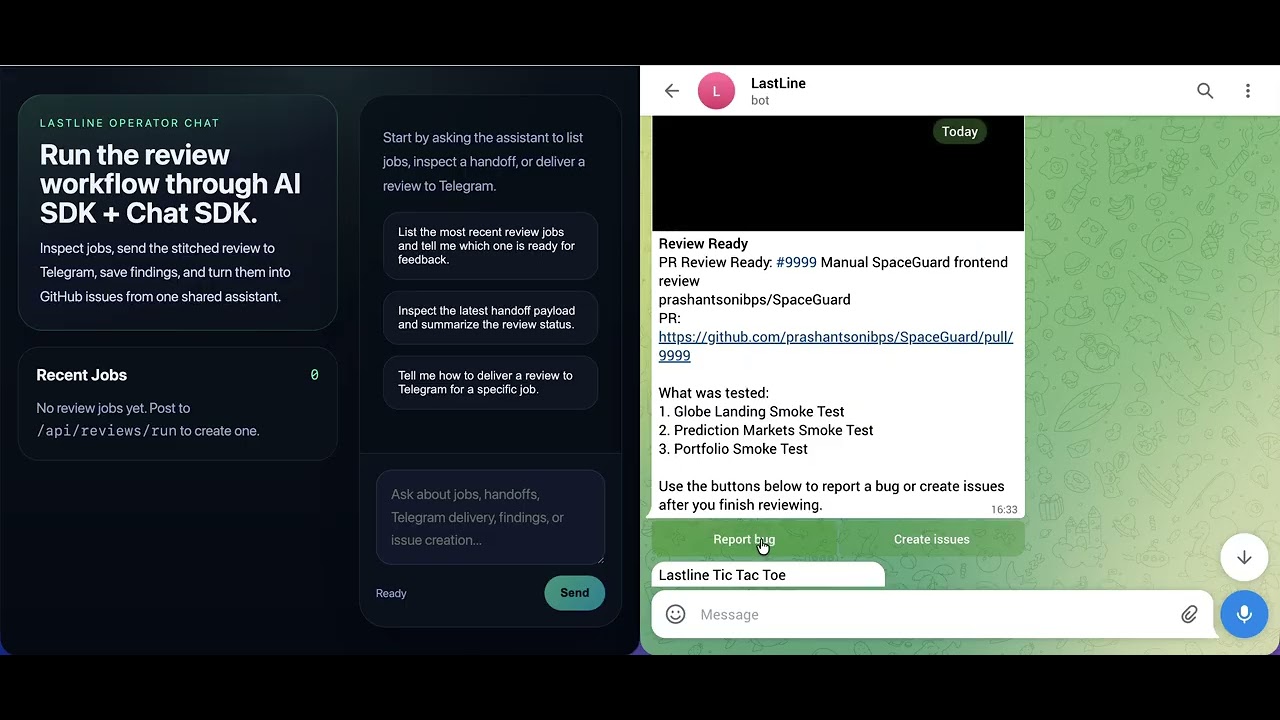Screen dimensions: 1280x720
Task: Focus the Telegram Message input field
Action: pos(932,614)
